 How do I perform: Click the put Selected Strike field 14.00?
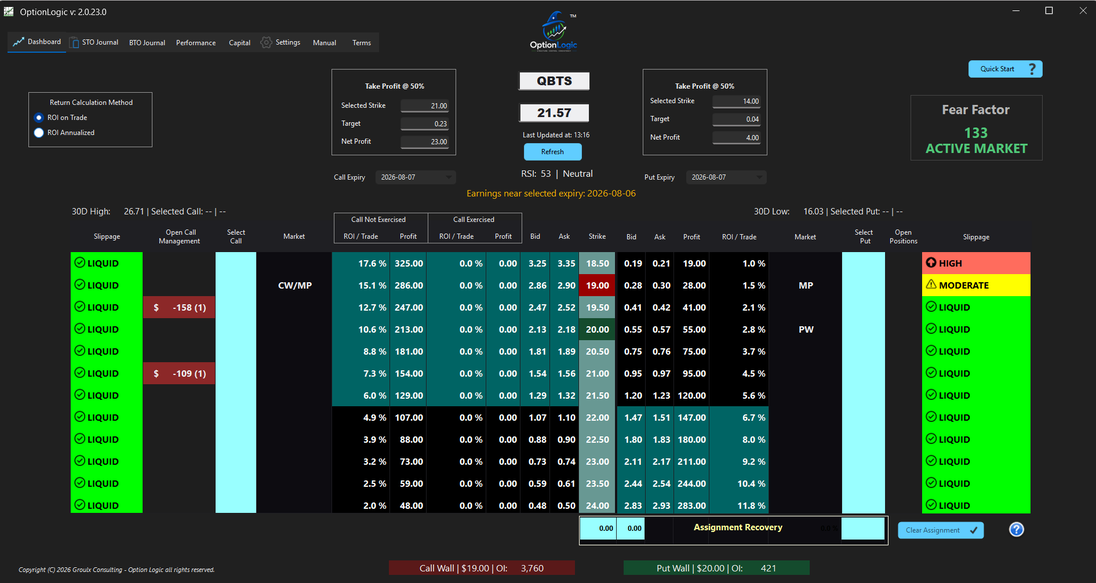(737, 101)
